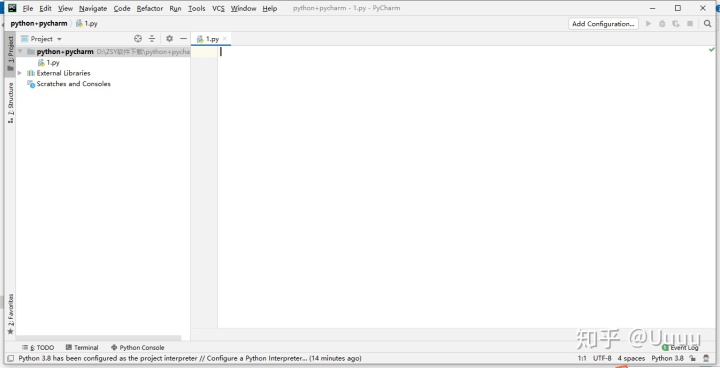Open the Python Console tool window
Screen dimensions: 720x368
pos(137,348)
